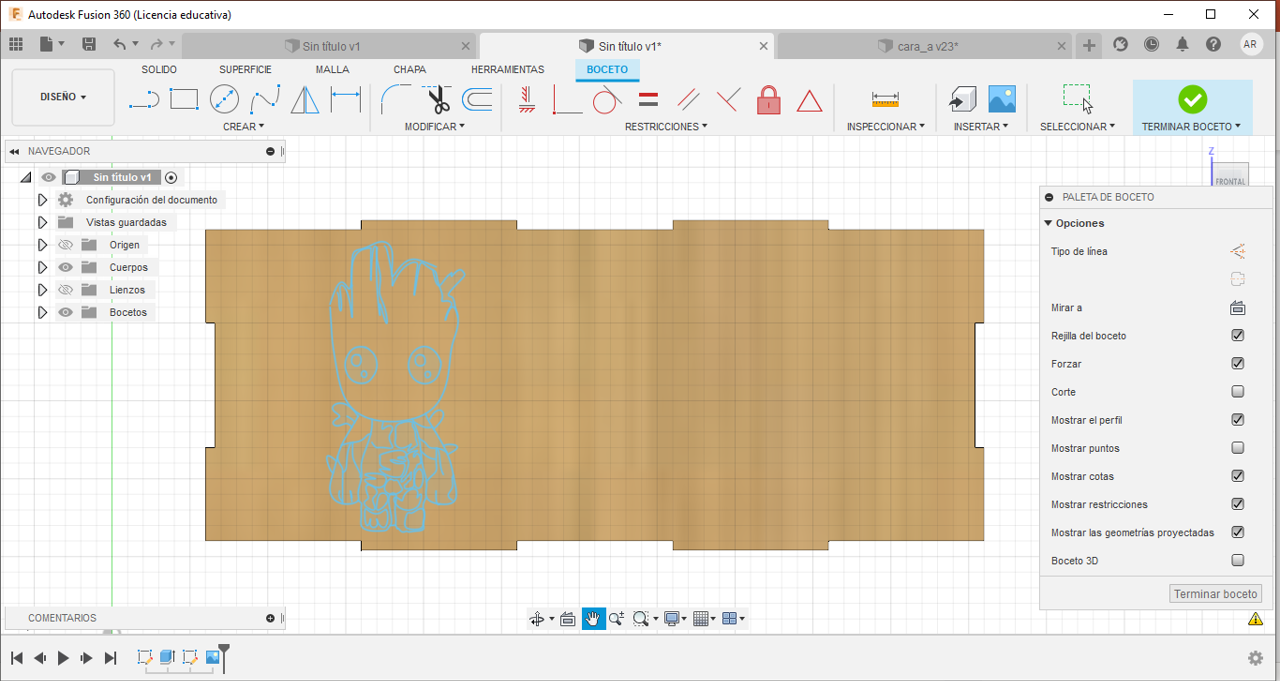Click the Insert derive icon
Viewport: 1280px width, 681px height.
click(x=962, y=99)
